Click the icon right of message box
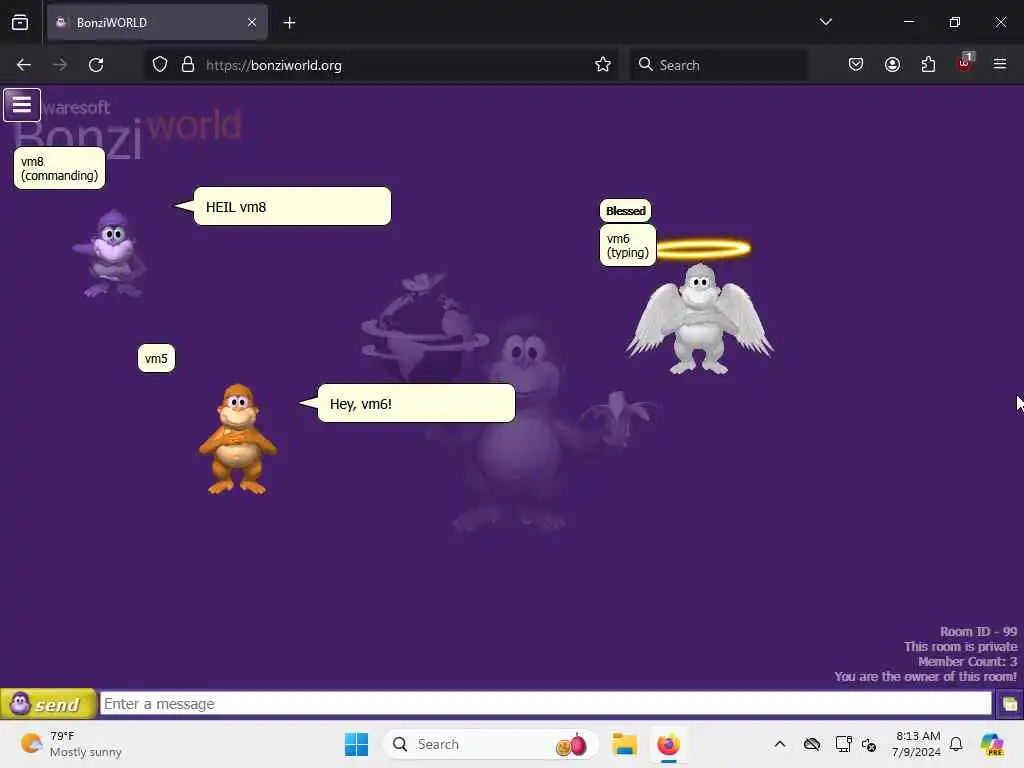The height and width of the screenshot is (768, 1024). click(1010, 704)
